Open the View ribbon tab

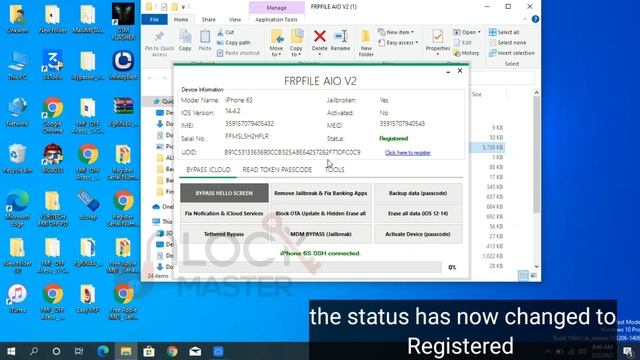(x=235, y=20)
